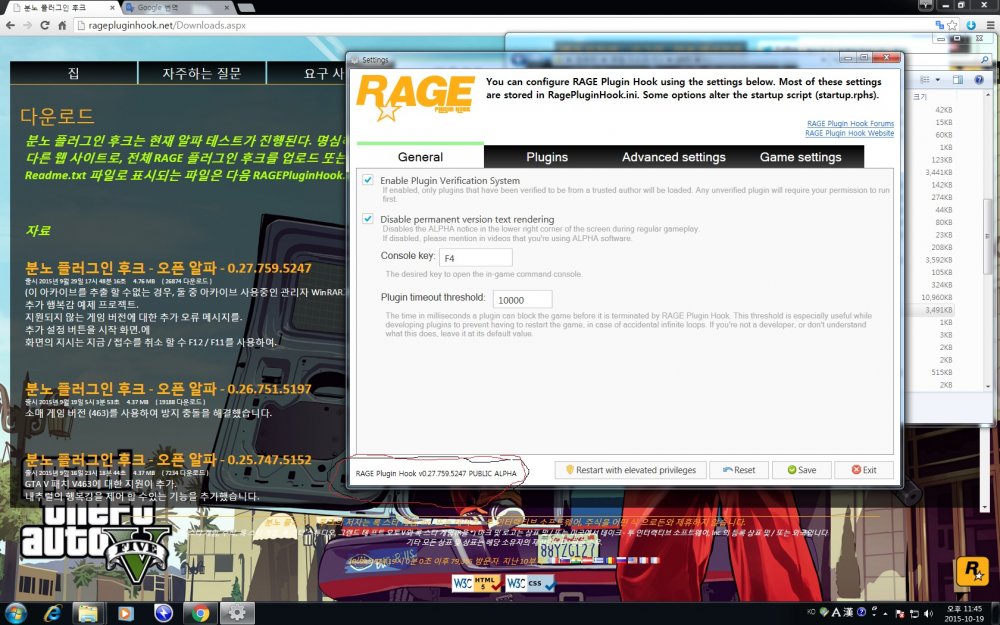The height and width of the screenshot is (625, 1000).
Task: Click the translate icon in address bar
Action: [x=939, y=26]
